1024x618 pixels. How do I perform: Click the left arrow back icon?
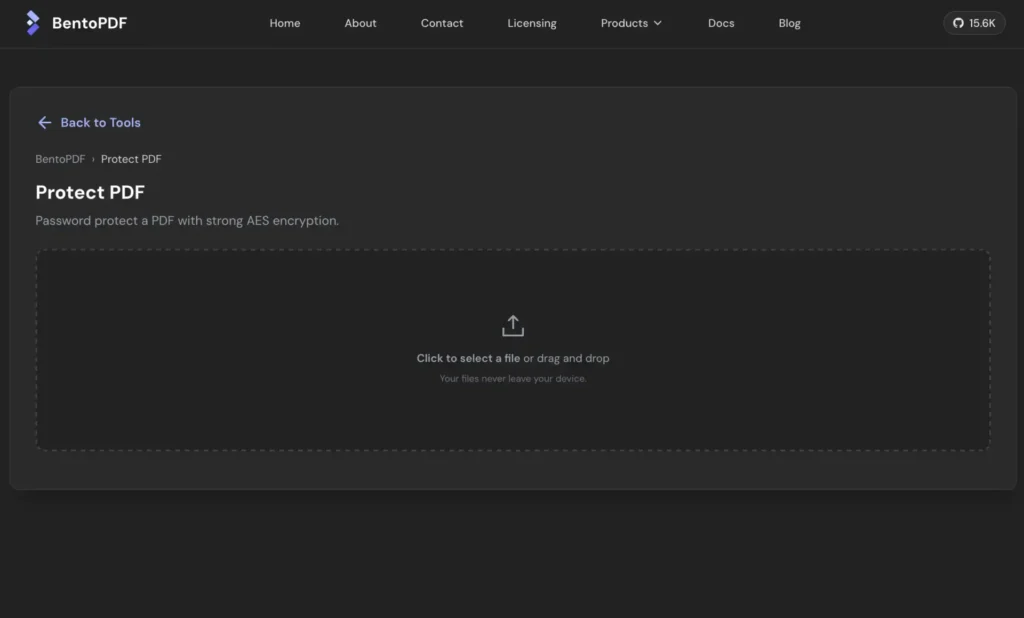[x=44, y=122]
